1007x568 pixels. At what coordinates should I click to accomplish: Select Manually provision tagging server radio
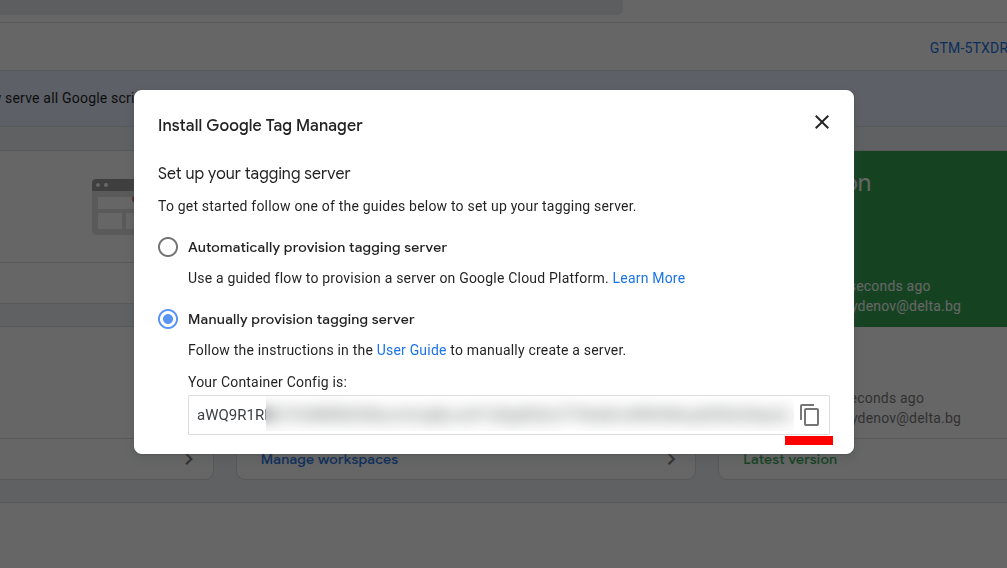click(168, 319)
